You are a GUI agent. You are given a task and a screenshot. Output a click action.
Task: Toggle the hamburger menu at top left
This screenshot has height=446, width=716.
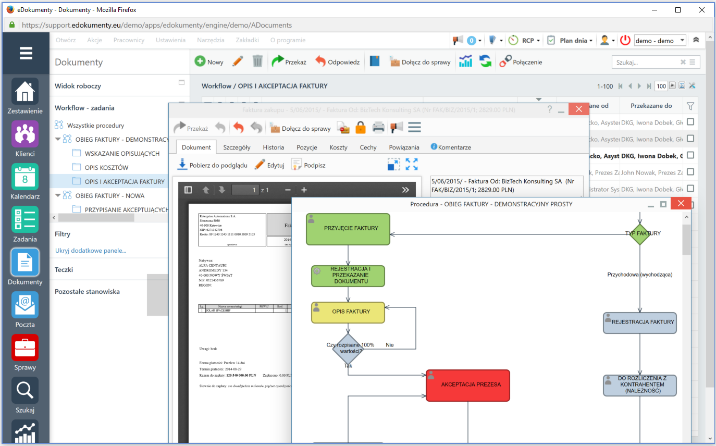(x=26, y=54)
